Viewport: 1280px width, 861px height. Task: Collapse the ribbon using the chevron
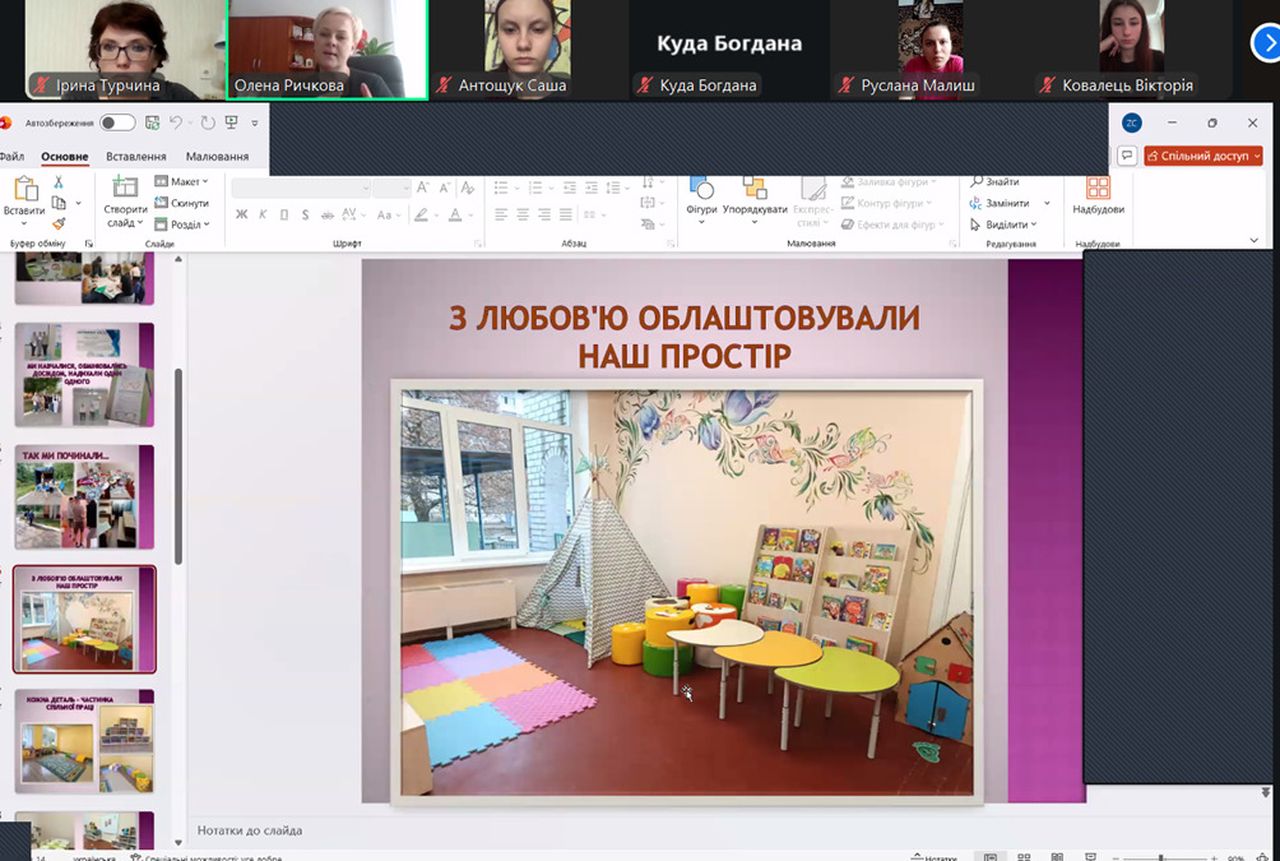tap(1254, 240)
